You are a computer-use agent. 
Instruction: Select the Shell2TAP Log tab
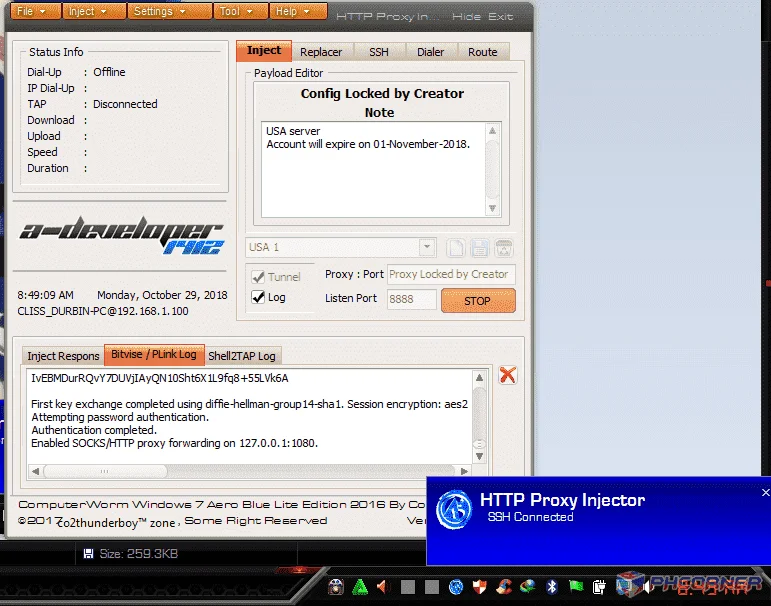tap(242, 356)
